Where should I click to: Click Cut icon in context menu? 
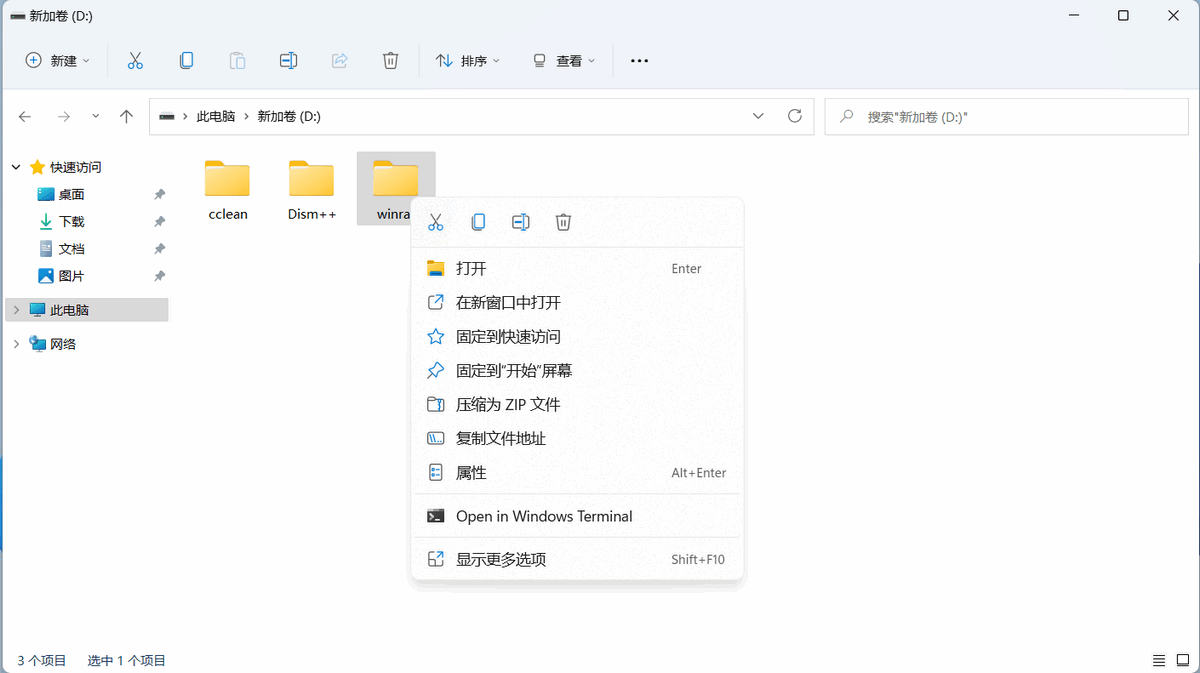[x=435, y=222]
